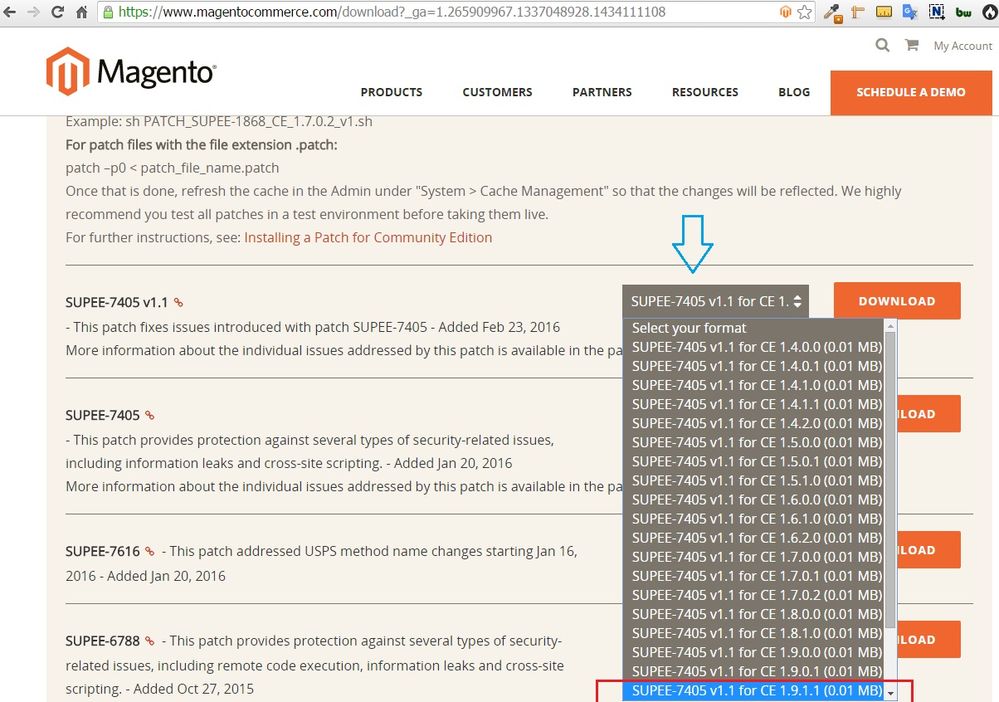Click the dropdown list scrollbar thumb
The width and height of the screenshot is (999, 702).
pyautogui.click(x=891, y=481)
